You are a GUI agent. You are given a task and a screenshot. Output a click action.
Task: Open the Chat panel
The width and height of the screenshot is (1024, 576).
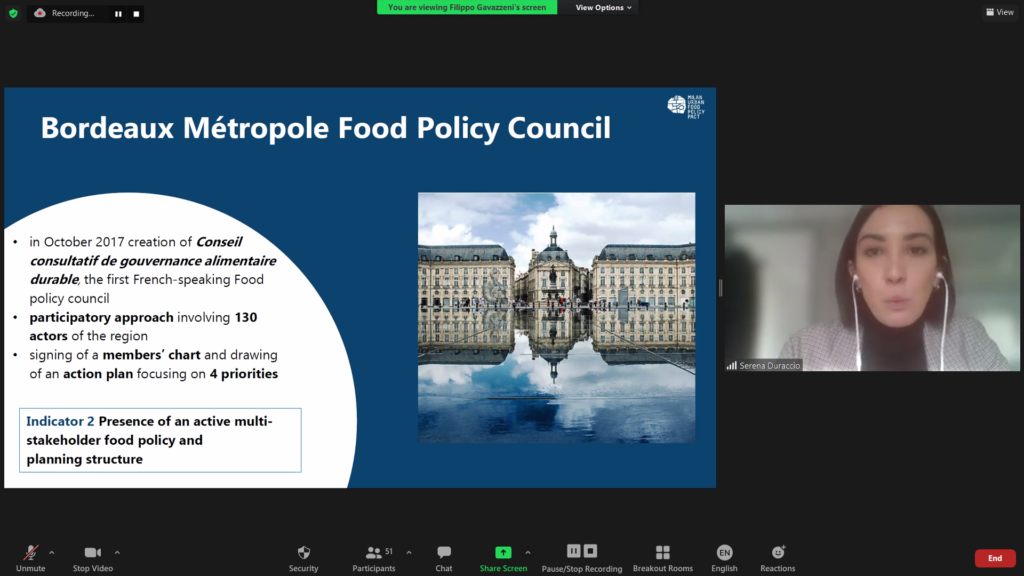click(x=444, y=557)
